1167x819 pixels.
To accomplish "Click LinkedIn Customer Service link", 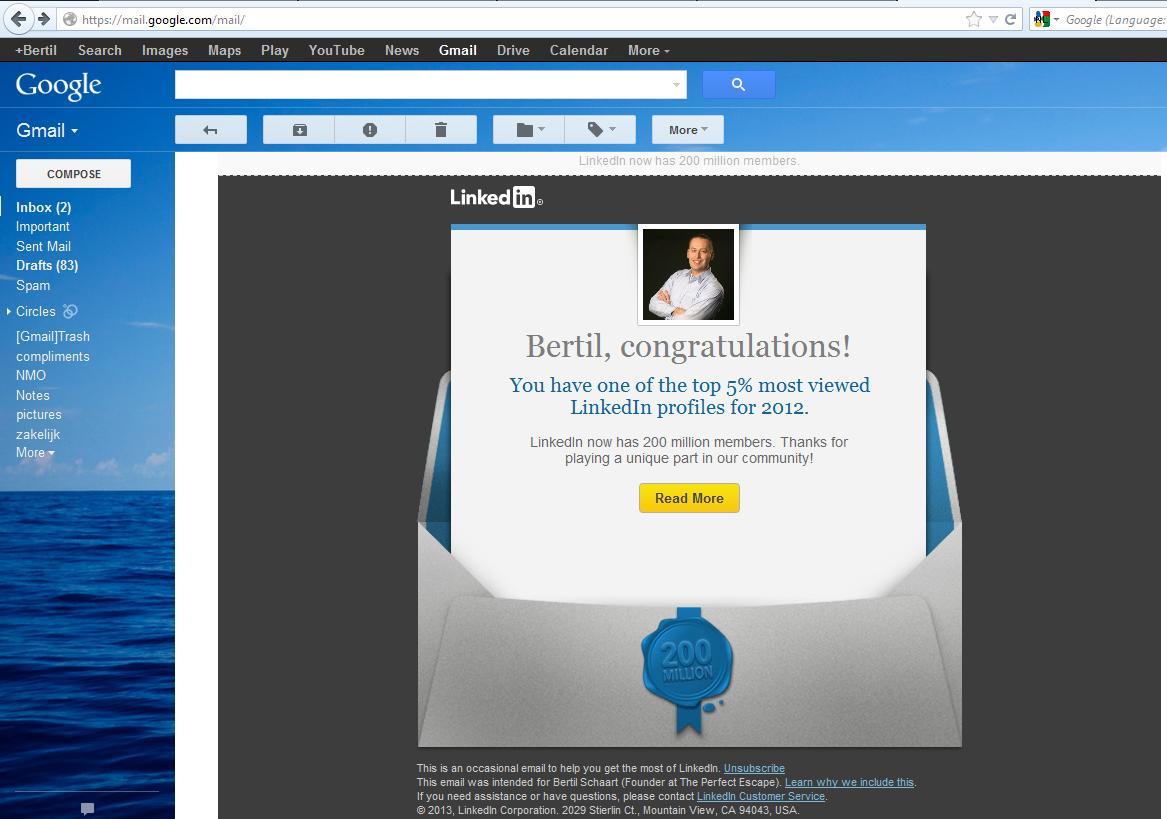I will pyautogui.click(x=761, y=797).
